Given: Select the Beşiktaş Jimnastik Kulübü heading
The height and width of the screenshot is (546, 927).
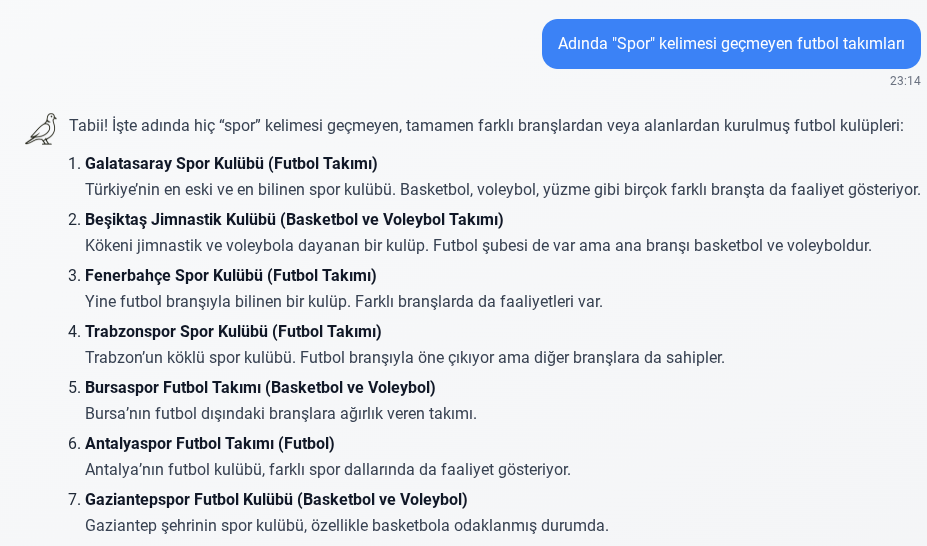Looking at the screenshot, I should tap(294, 219).
